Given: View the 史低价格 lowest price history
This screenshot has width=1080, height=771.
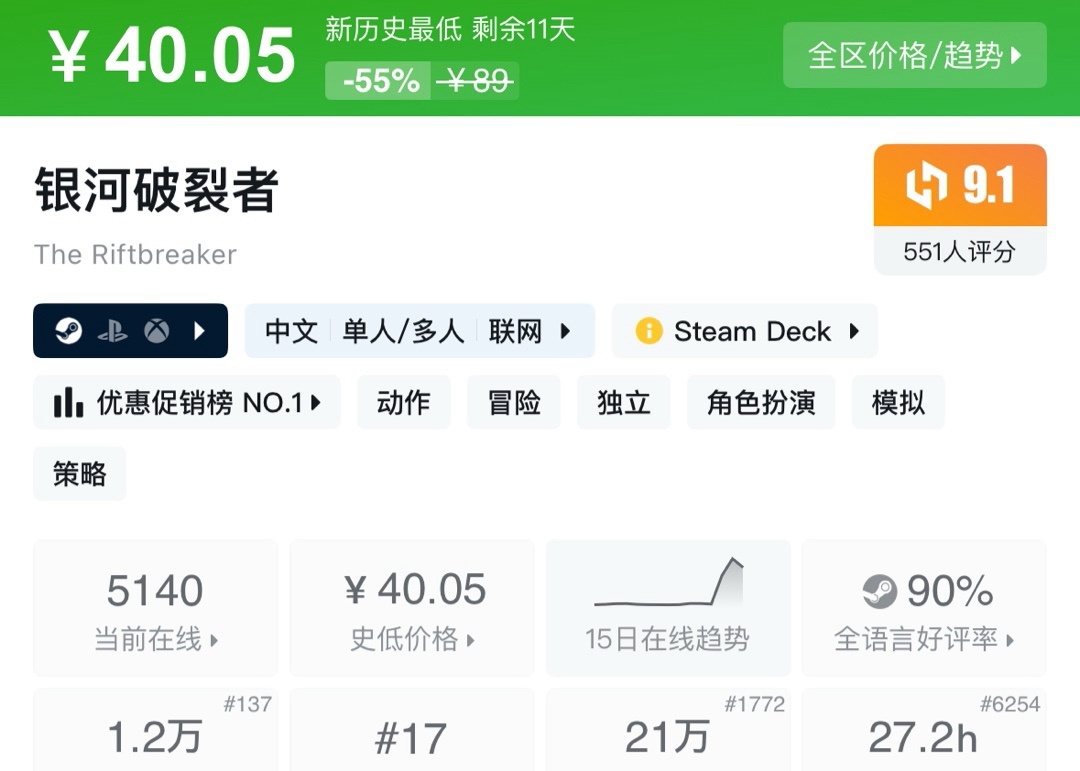Looking at the screenshot, I should pyautogui.click(x=411, y=609).
